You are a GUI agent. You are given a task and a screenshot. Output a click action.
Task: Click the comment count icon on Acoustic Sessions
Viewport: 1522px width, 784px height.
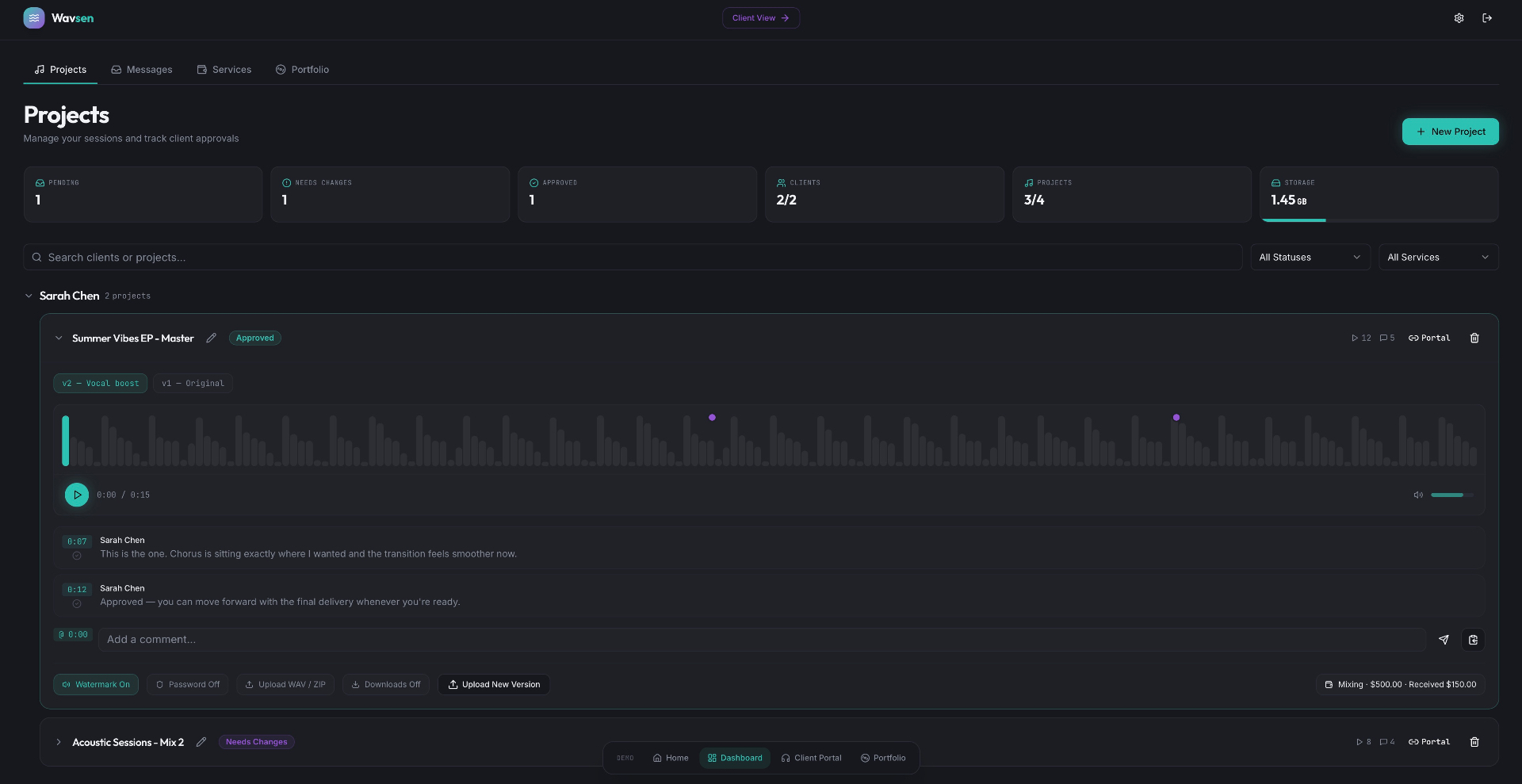tap(1383, 742)
